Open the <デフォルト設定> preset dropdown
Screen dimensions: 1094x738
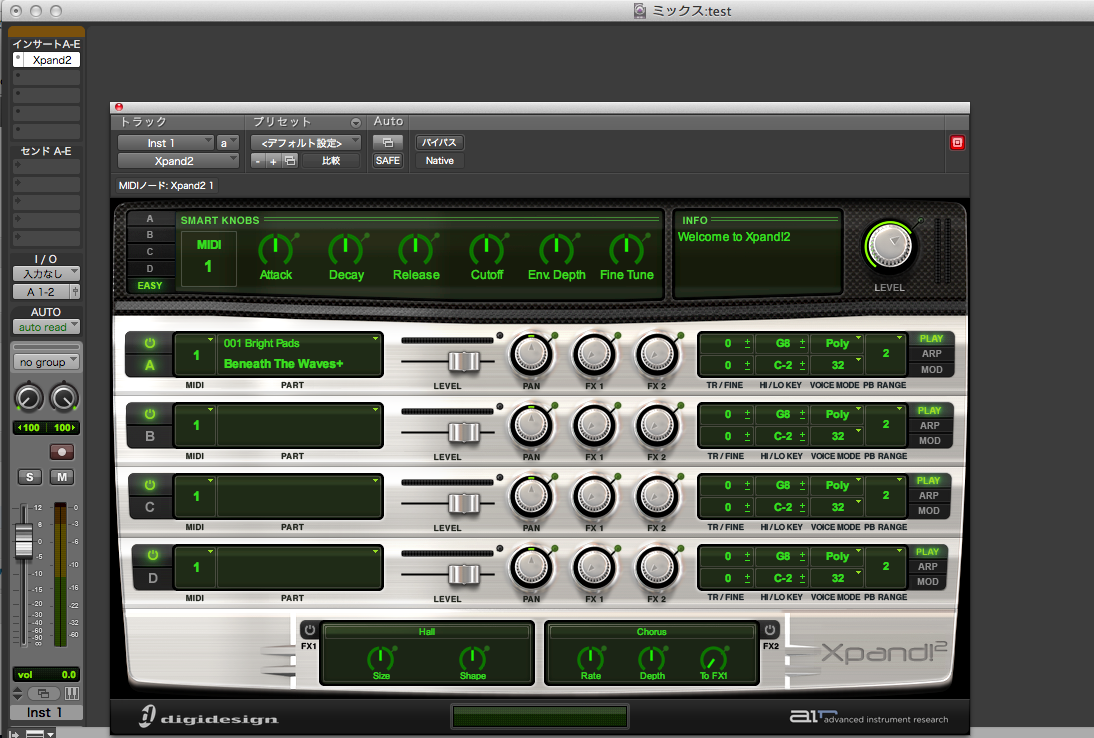pos(305,142)
